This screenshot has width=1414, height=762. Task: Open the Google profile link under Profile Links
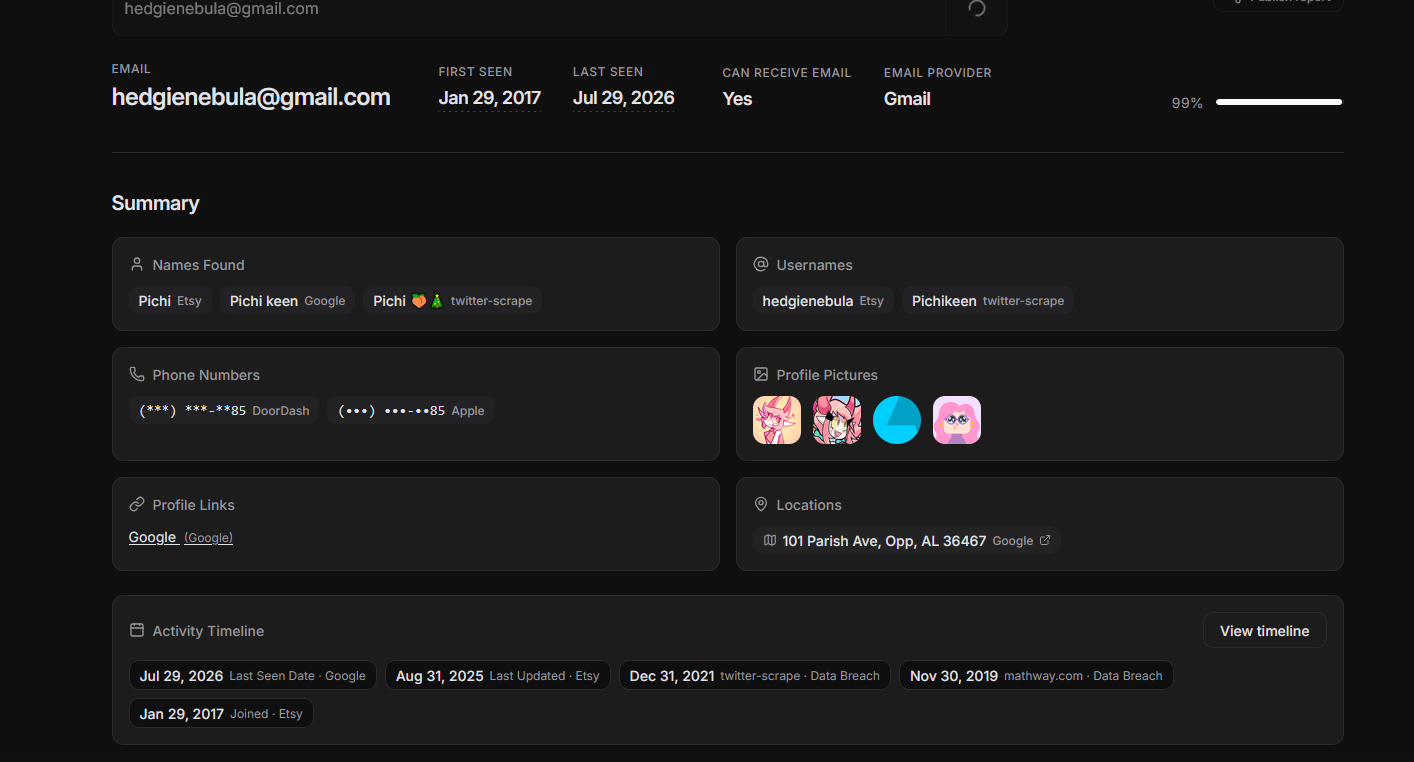(181, 538)
